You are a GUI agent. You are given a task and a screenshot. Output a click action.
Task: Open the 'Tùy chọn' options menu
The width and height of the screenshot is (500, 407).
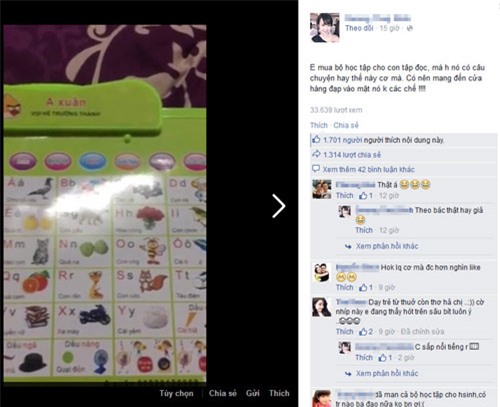(x=176, y=393)
